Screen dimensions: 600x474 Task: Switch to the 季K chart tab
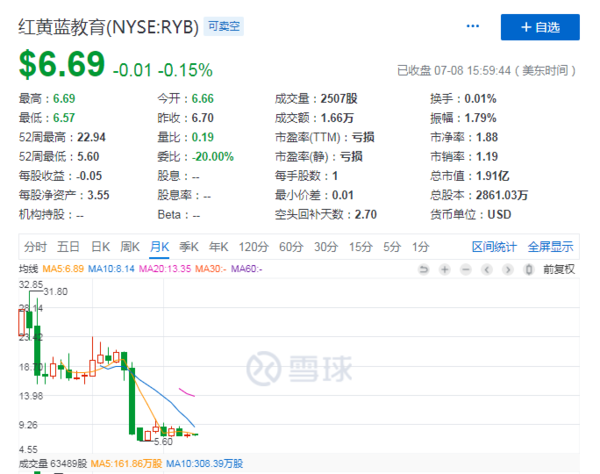pyautogui.click(x=189, y=247)
